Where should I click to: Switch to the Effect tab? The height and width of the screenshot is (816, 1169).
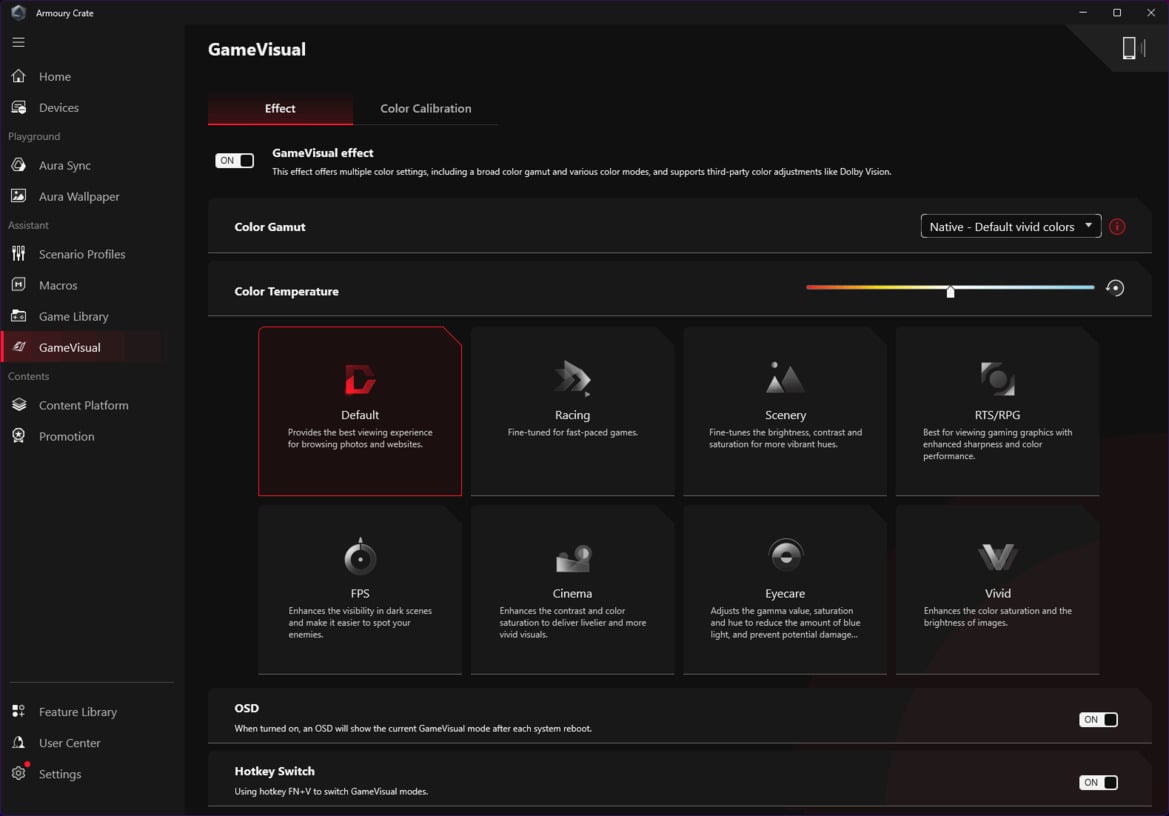coord(280,109)
